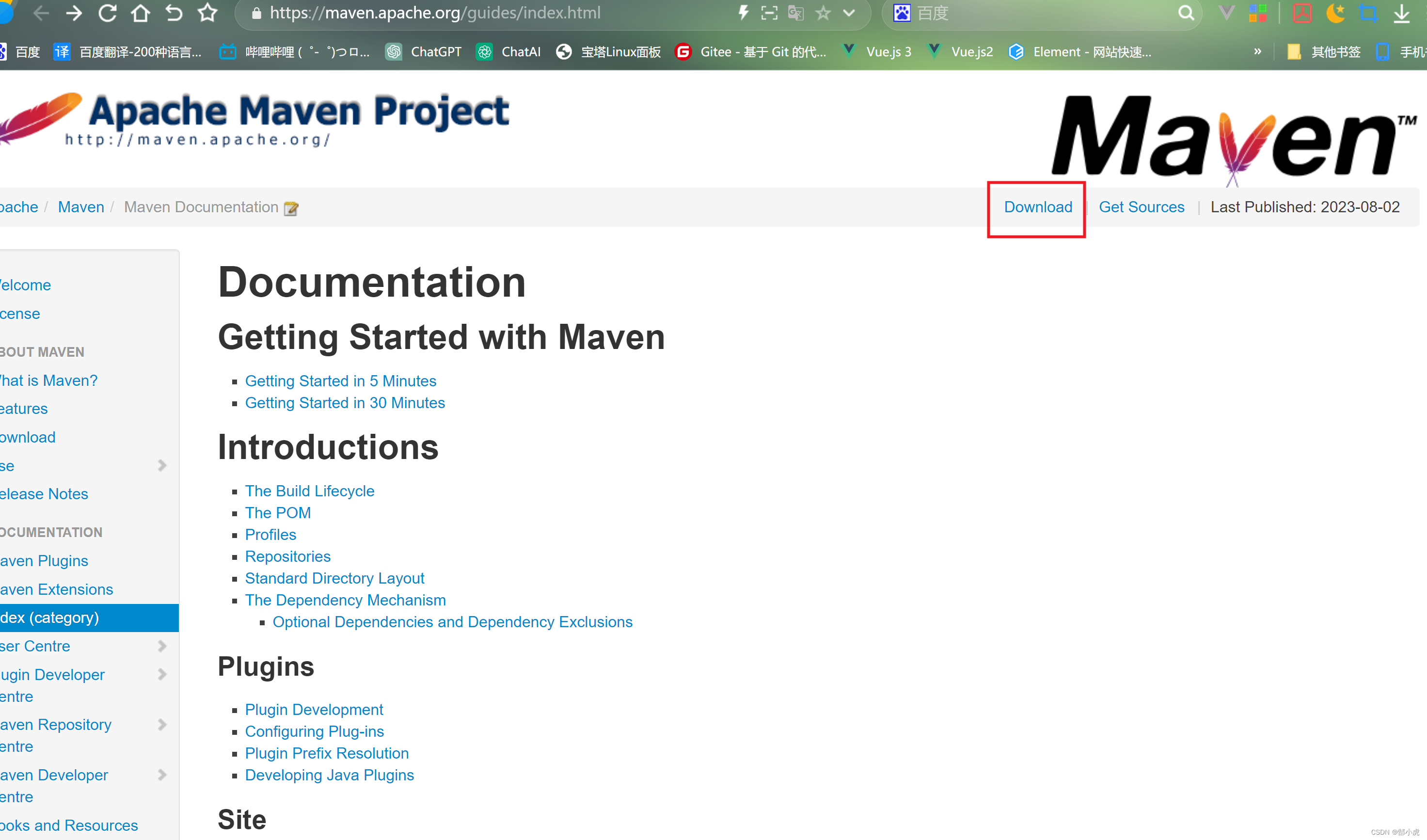Viewport: 1427px width, 840px height.
Task: Select Index (category) in the sidebar
Action: tap(50, 618)
